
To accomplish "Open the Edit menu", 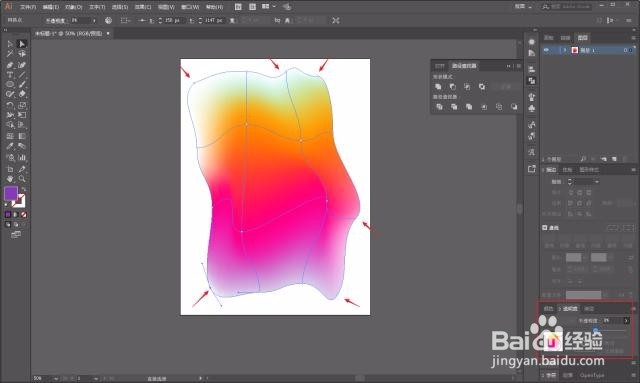I will [51, 7].
